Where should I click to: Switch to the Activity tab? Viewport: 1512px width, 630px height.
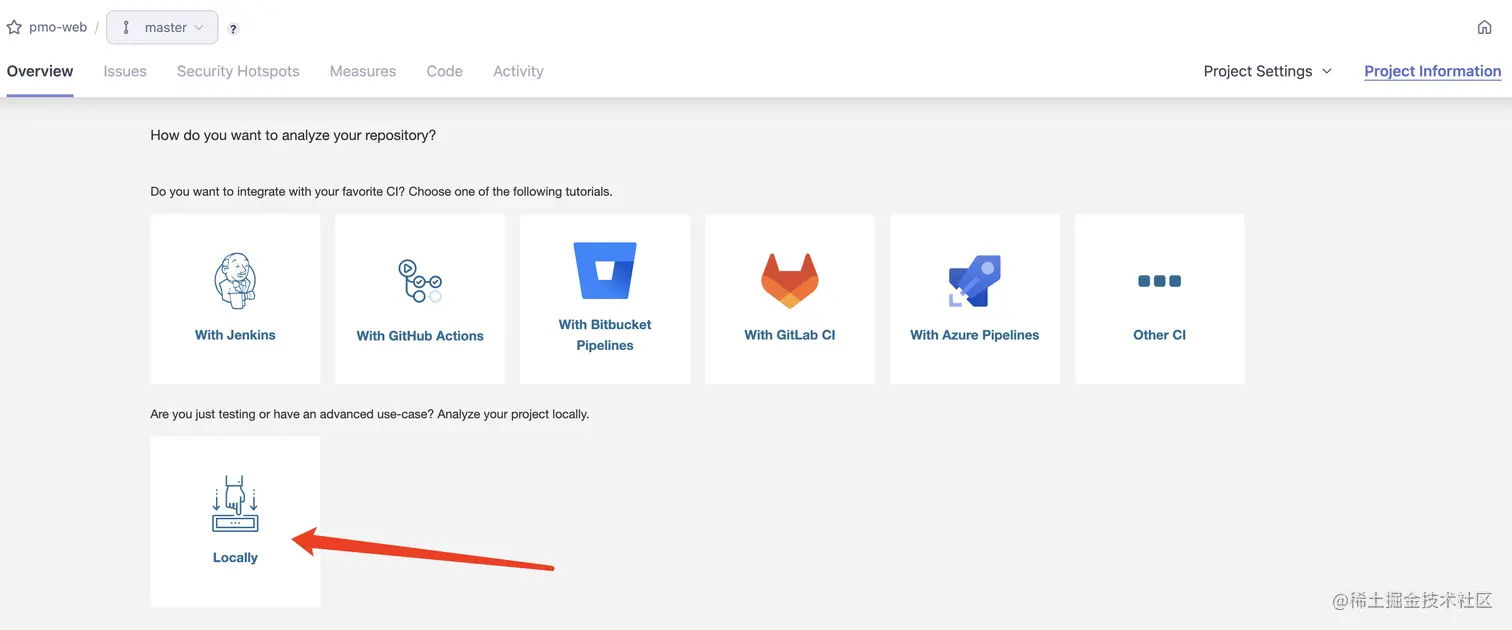[518, 71]
